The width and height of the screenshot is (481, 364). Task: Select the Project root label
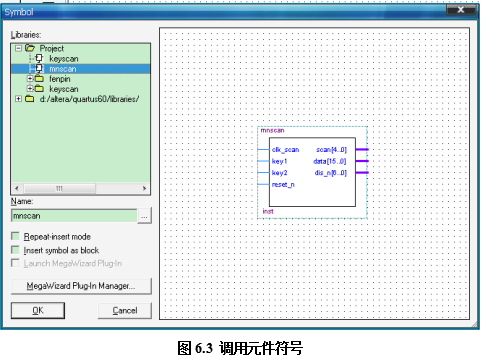coord(52,49)
